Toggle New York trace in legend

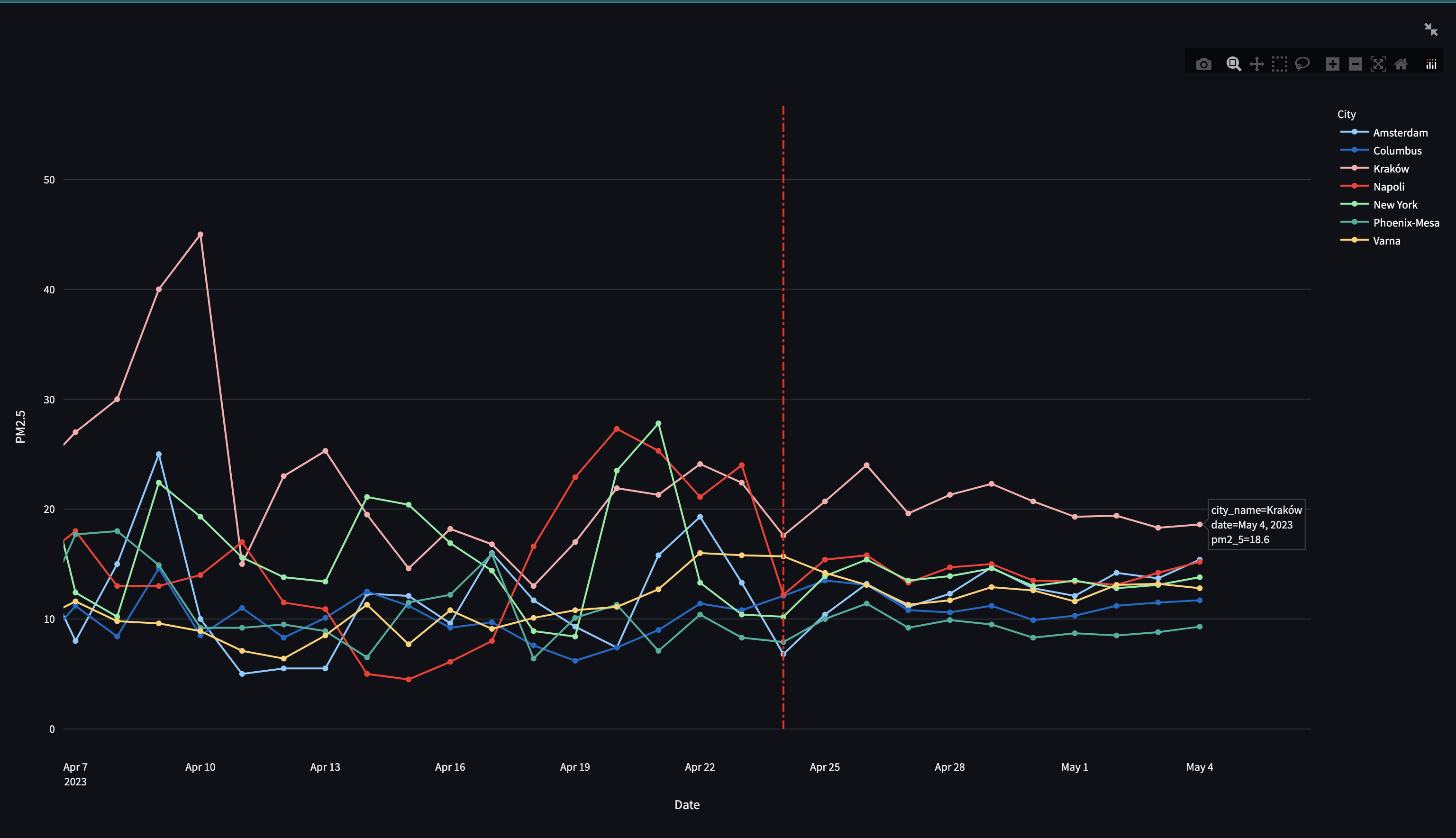(1379, 204)
